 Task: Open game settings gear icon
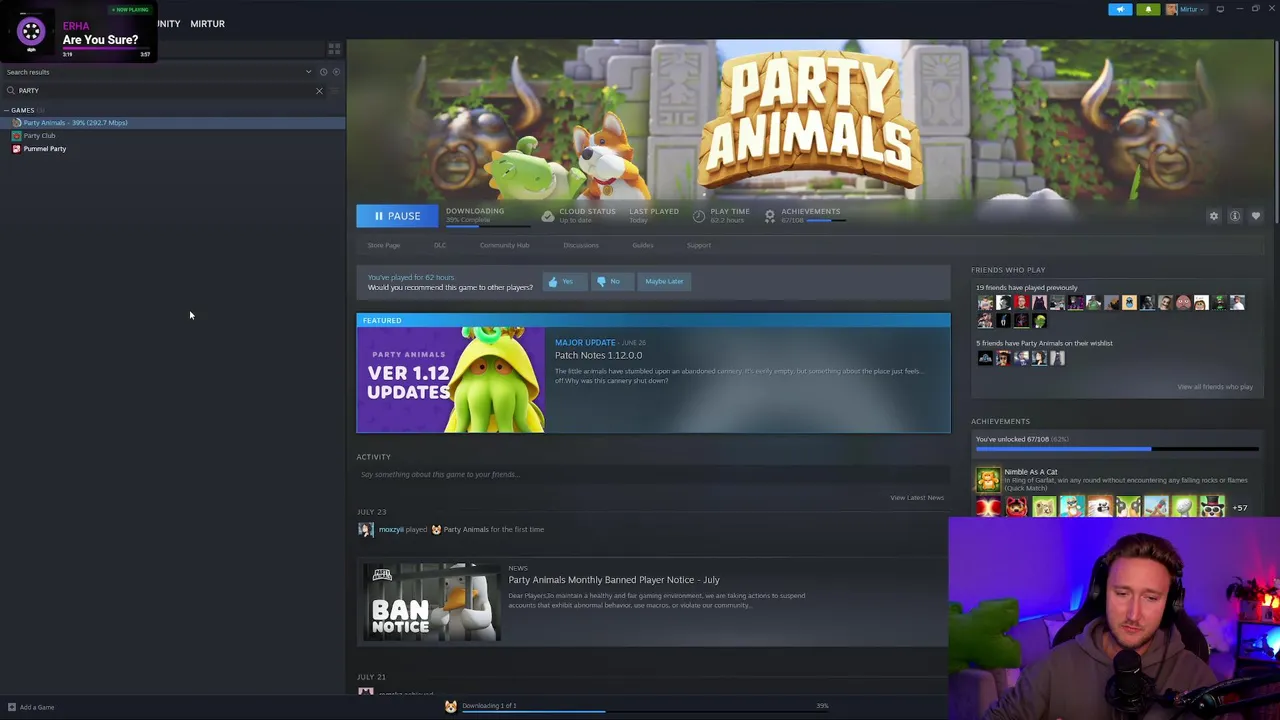coord(1214,216)
